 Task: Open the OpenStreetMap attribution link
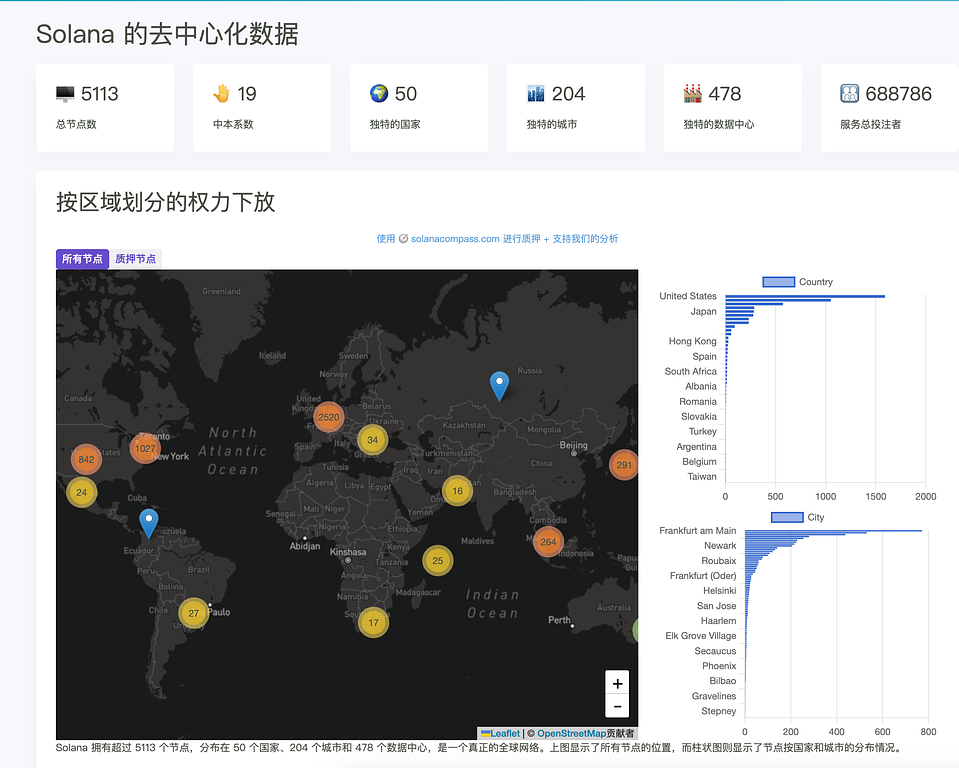coord(570,733)
